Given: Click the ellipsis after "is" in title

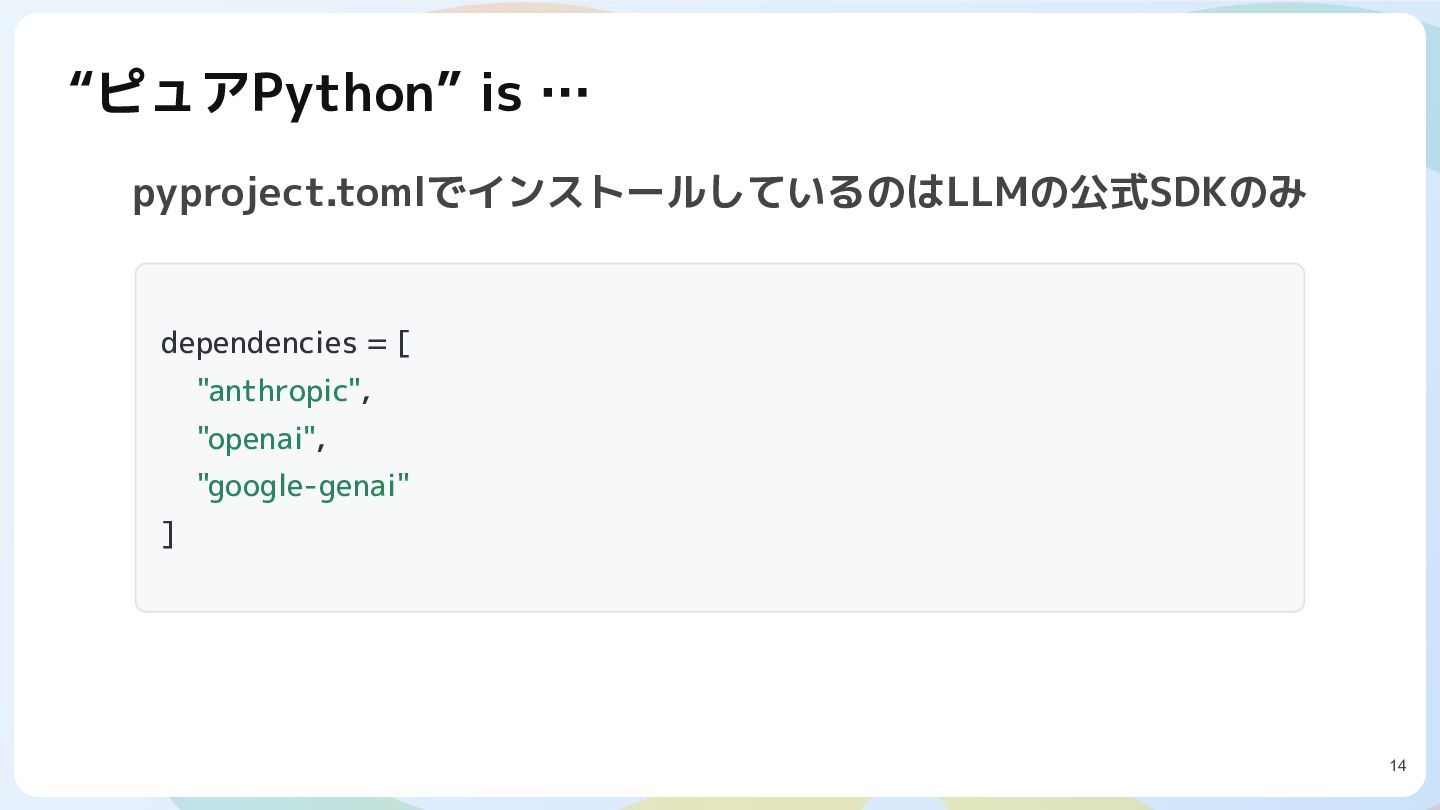Looking at the screenshot, I should [564, 96].
